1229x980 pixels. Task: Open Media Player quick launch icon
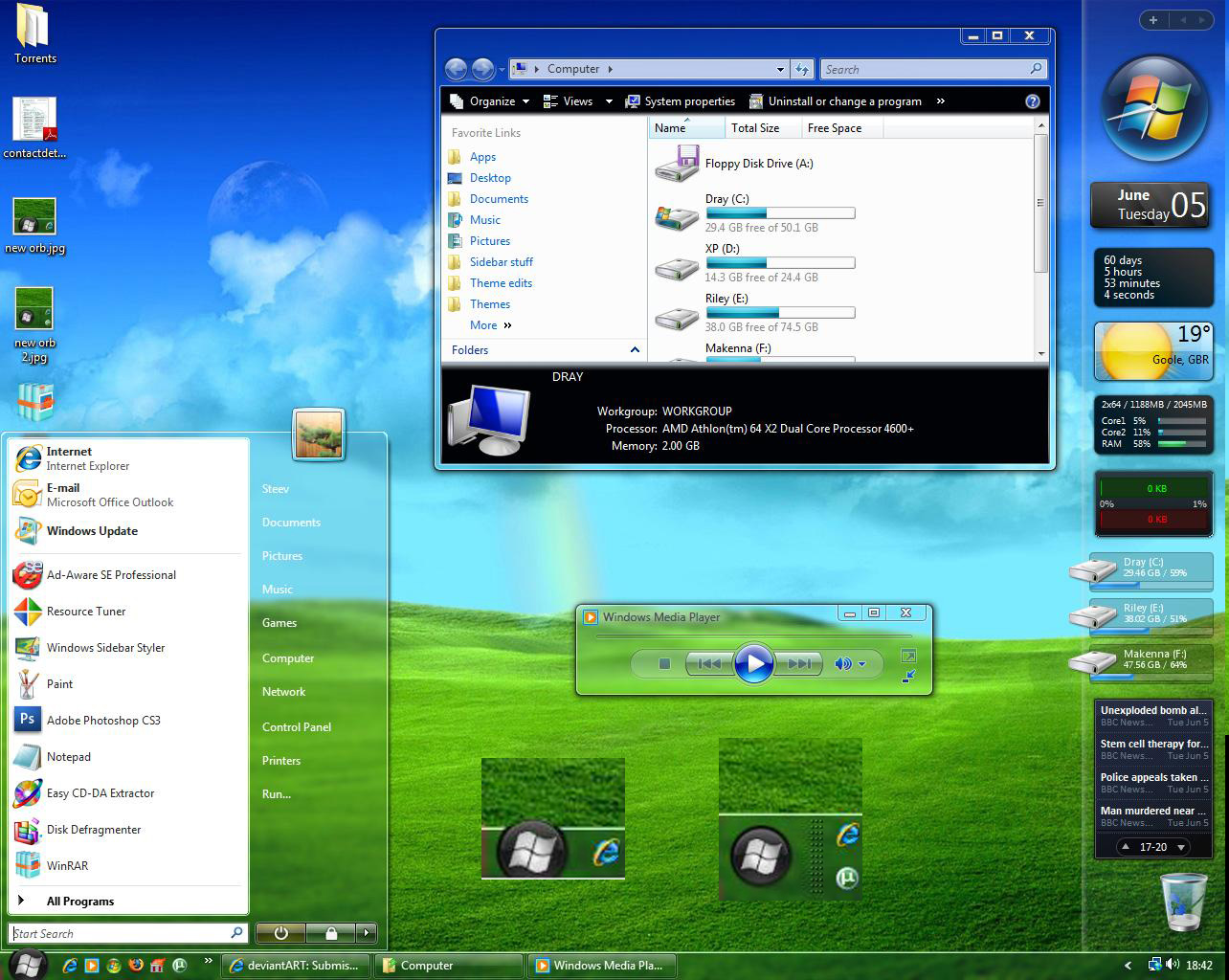[92, 966]
